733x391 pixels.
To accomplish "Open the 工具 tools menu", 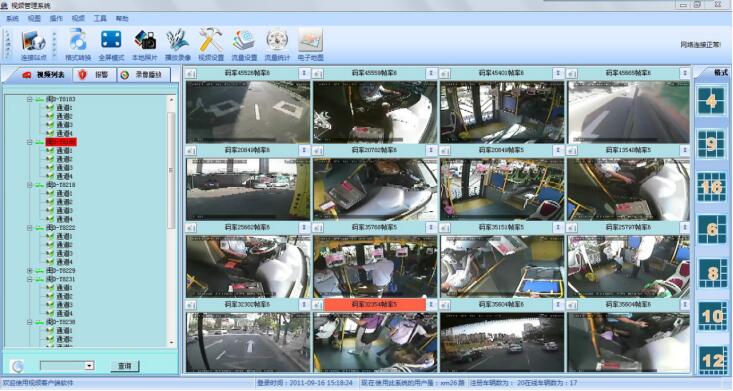I will (100, 19).
